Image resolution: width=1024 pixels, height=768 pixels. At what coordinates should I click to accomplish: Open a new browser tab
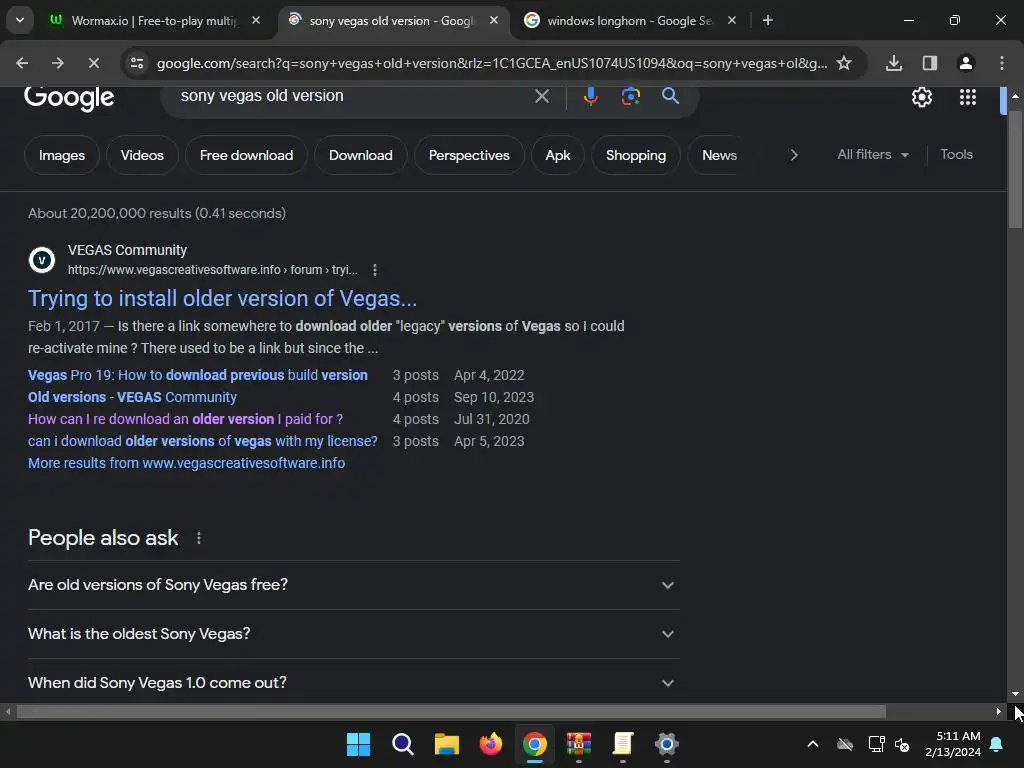coord(768,21)
